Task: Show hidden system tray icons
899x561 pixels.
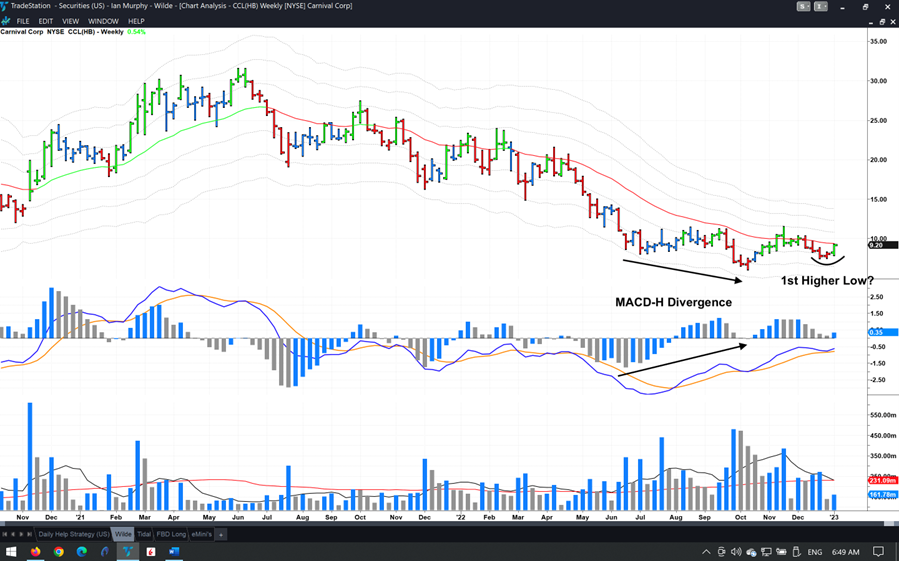Action: (x=706, y=552)
